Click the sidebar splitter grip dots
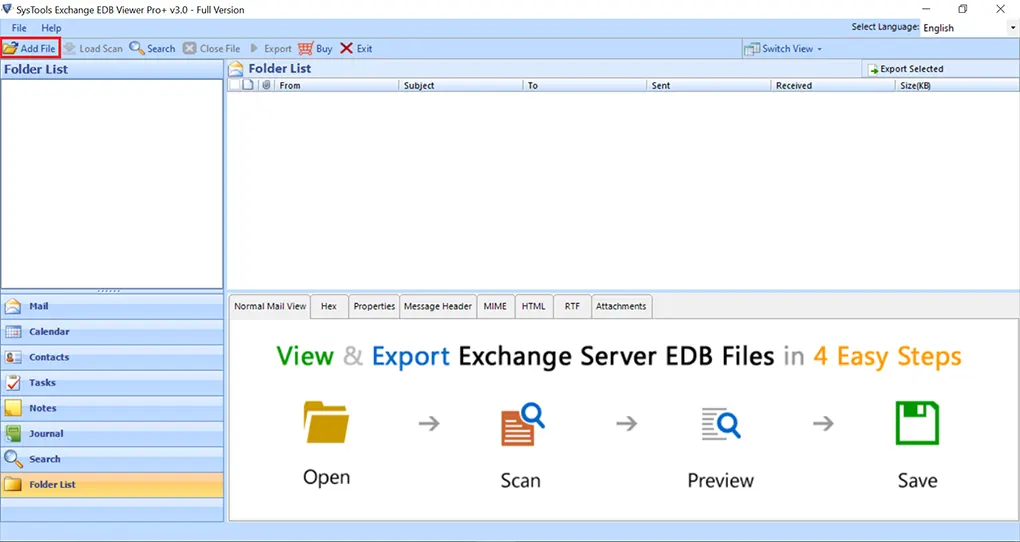1020x542 pixels. 109,291
